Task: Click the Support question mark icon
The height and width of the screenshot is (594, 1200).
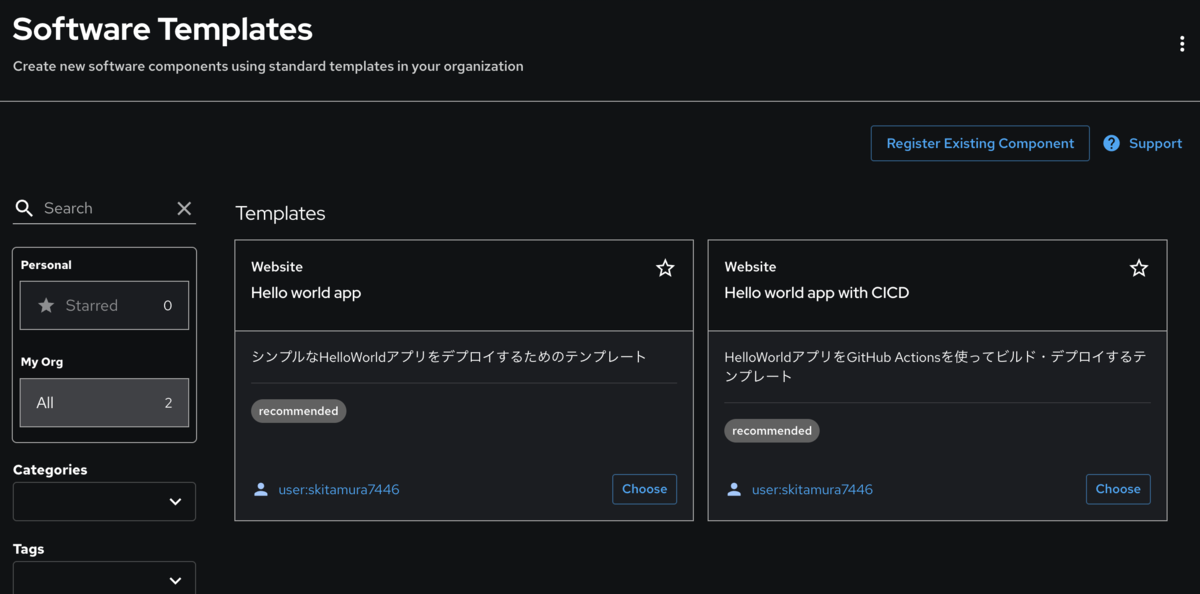Action: [x=1111, y=143]
